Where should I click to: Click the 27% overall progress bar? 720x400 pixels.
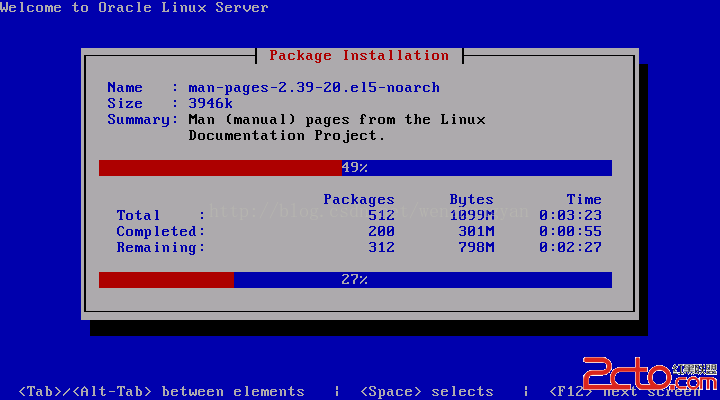tap(355, 280)
